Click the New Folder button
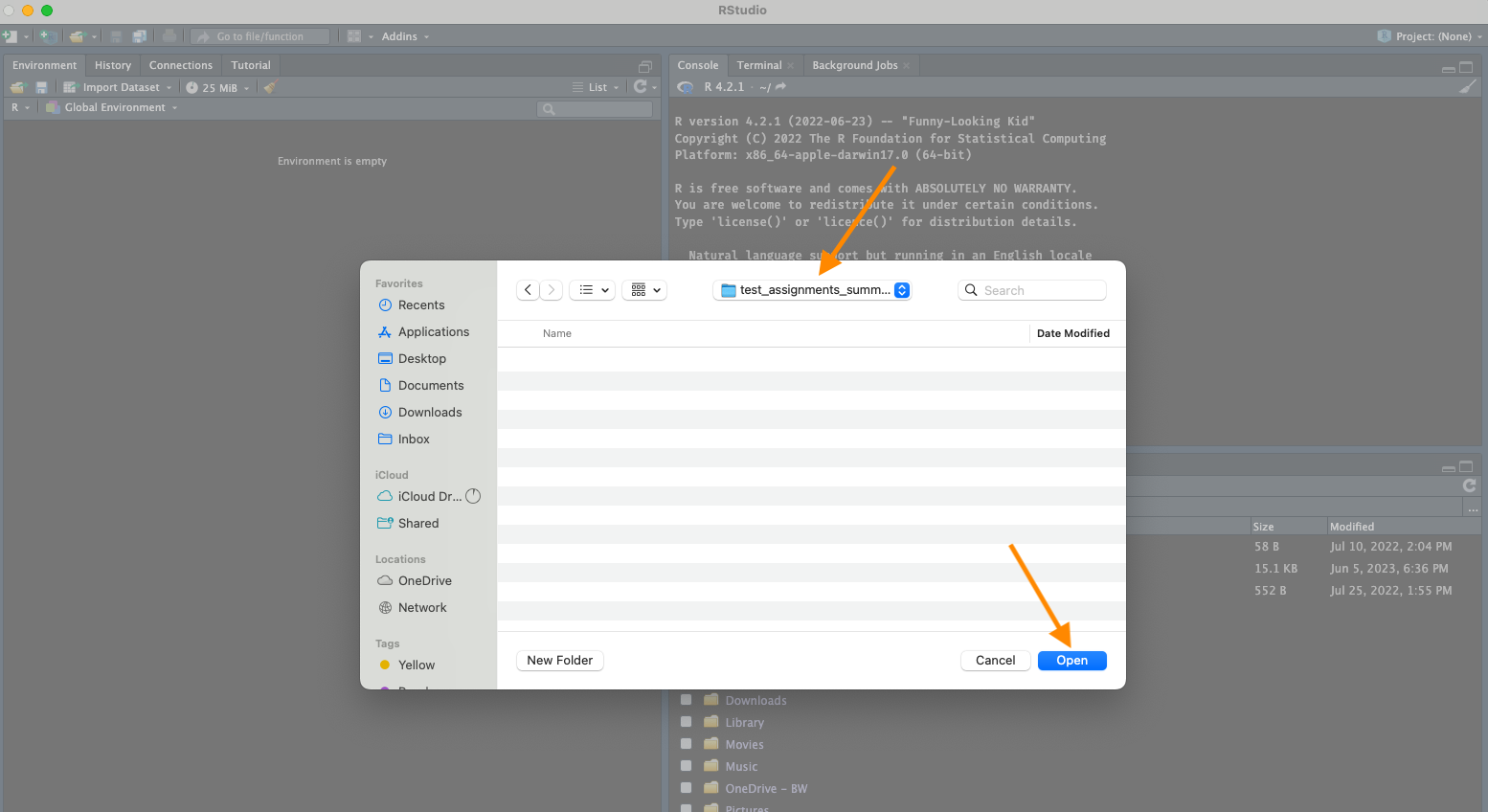 coord(559,661)
